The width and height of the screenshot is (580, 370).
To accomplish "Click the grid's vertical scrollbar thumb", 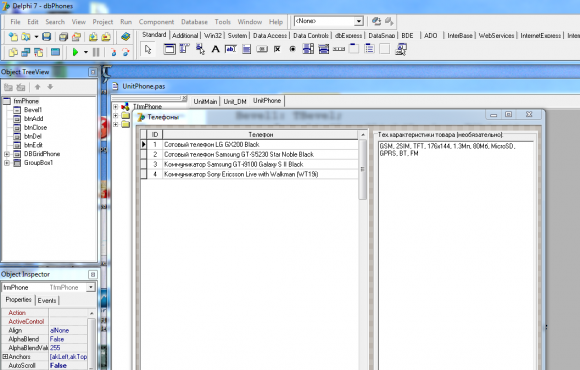I will point(362,169).
